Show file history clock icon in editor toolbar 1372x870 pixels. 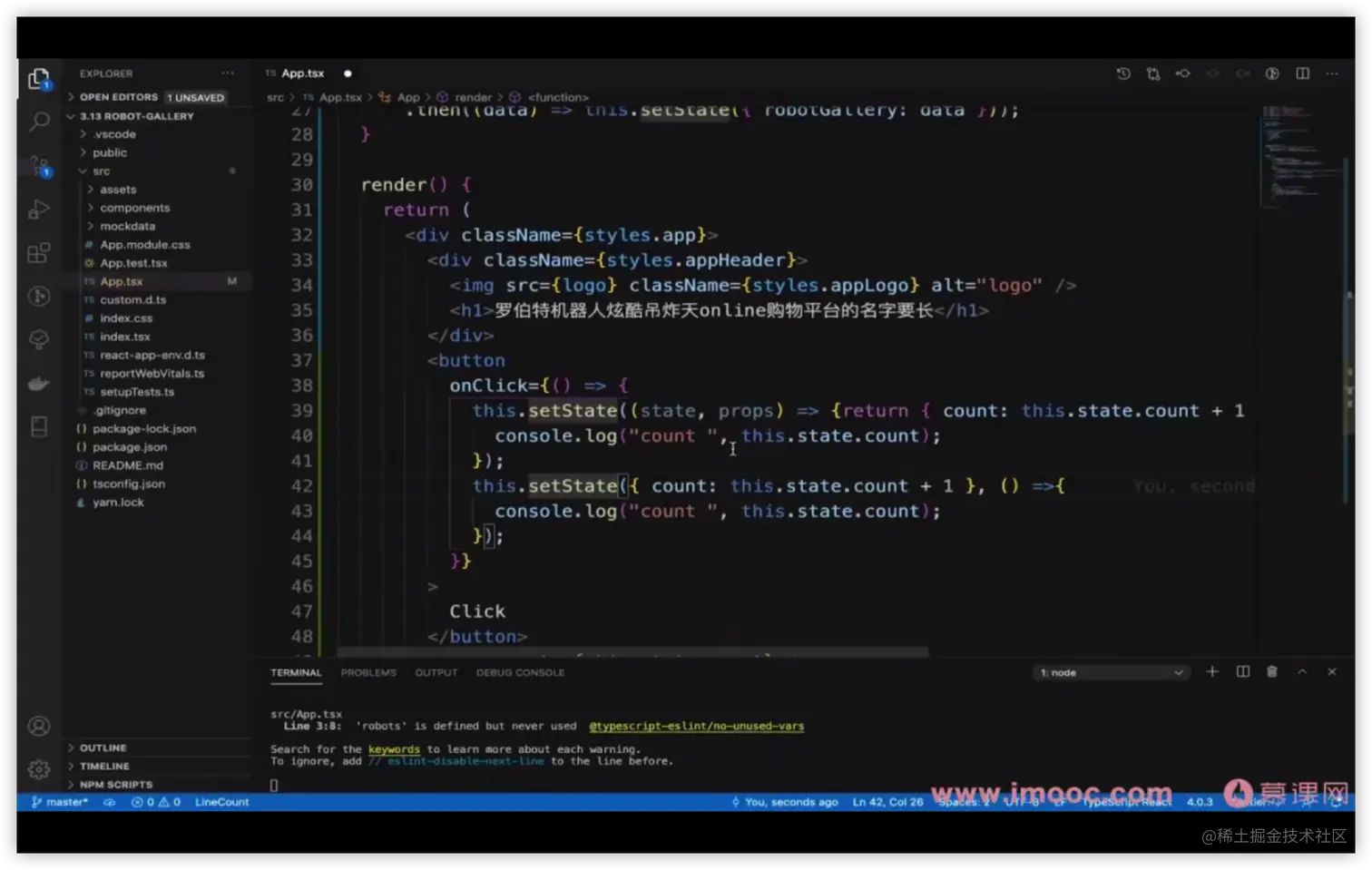(1123, 73)
